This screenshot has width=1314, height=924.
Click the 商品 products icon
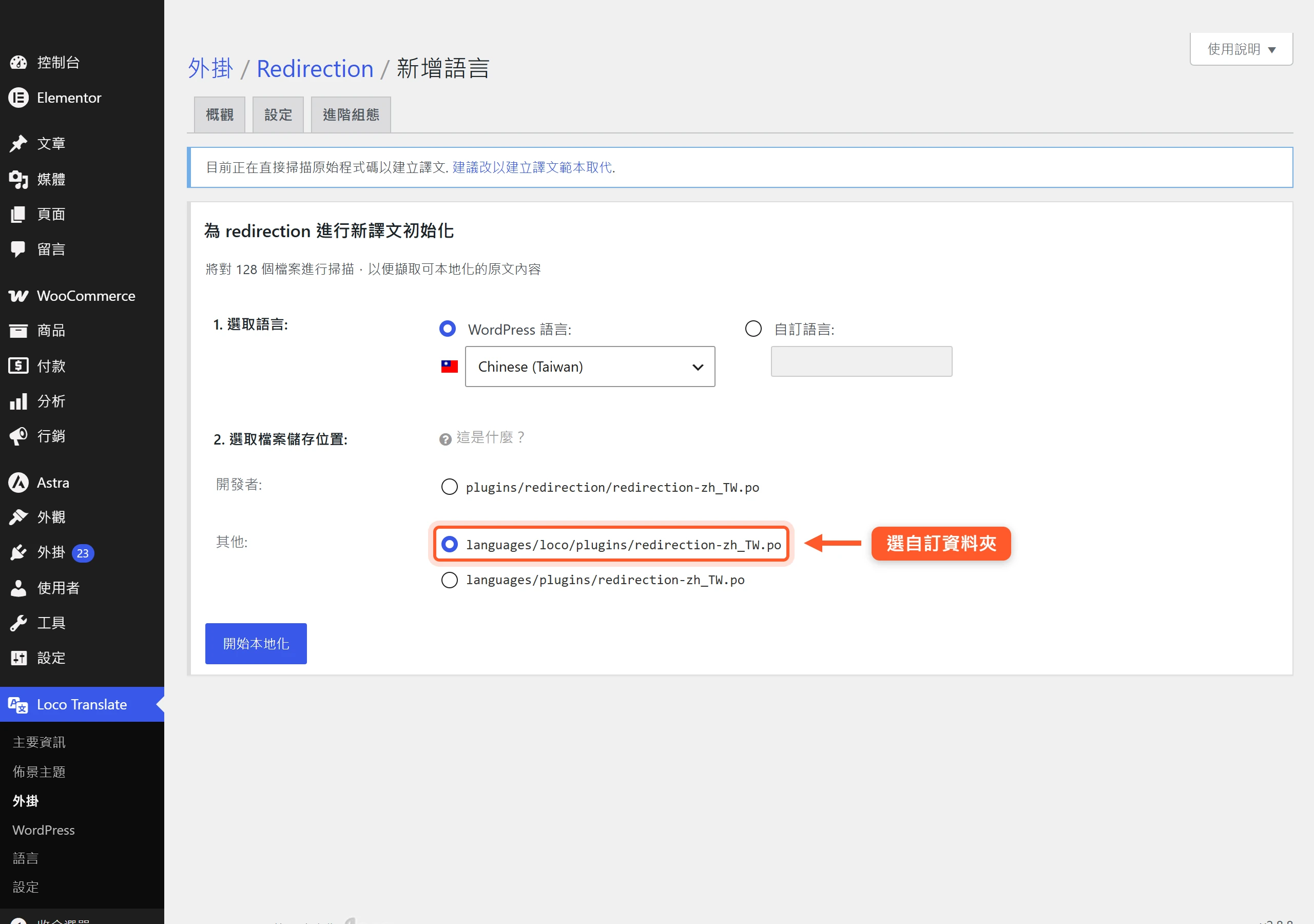click(x=18, y=330)
